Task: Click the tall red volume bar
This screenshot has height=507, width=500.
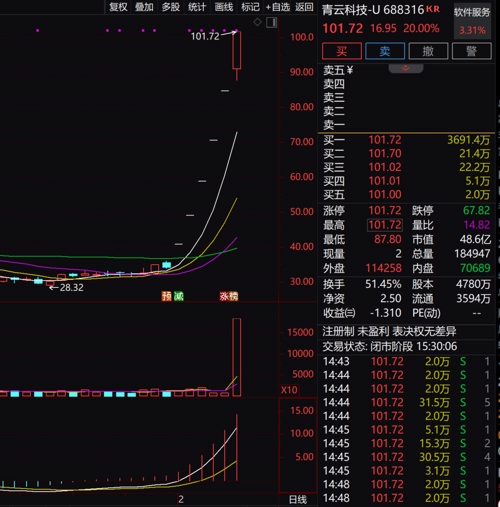Action: 237,357
